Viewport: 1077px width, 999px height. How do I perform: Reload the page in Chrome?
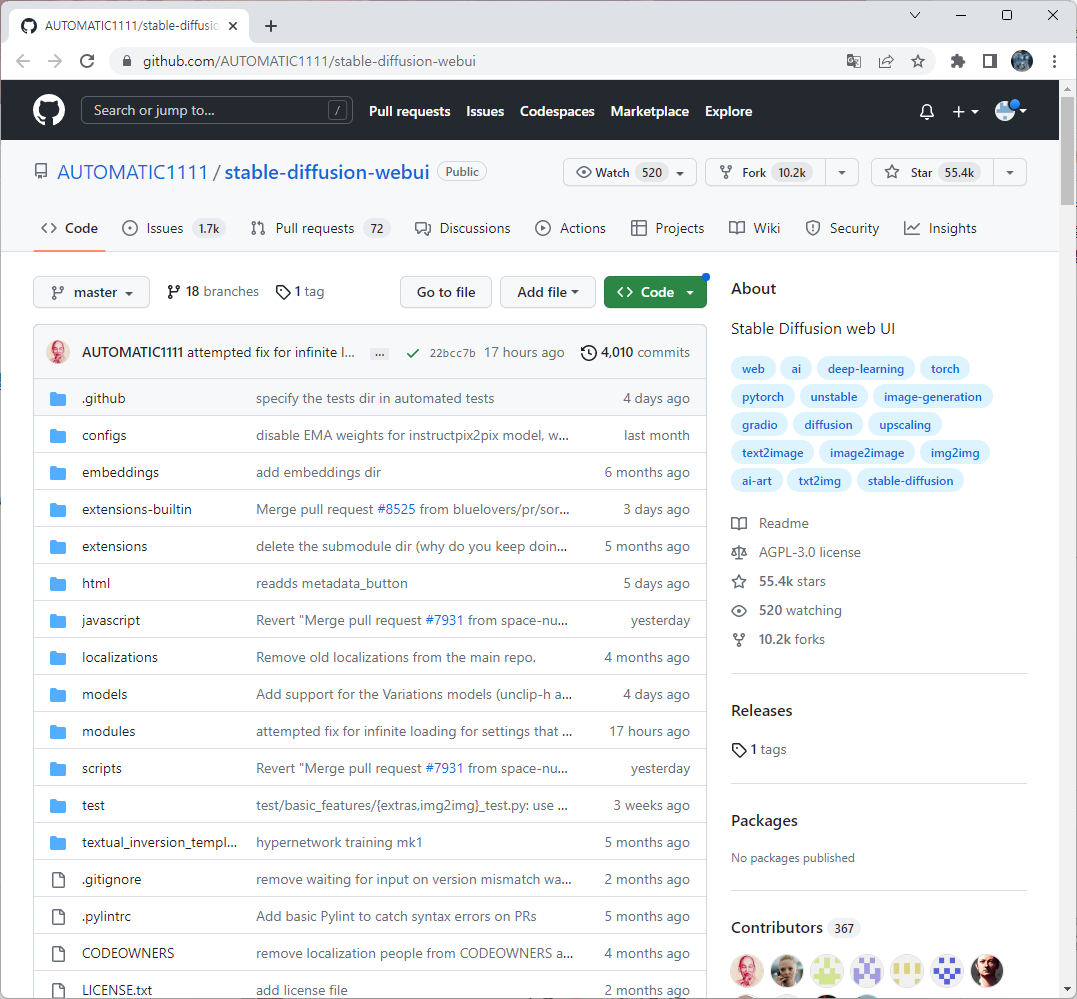87,61
